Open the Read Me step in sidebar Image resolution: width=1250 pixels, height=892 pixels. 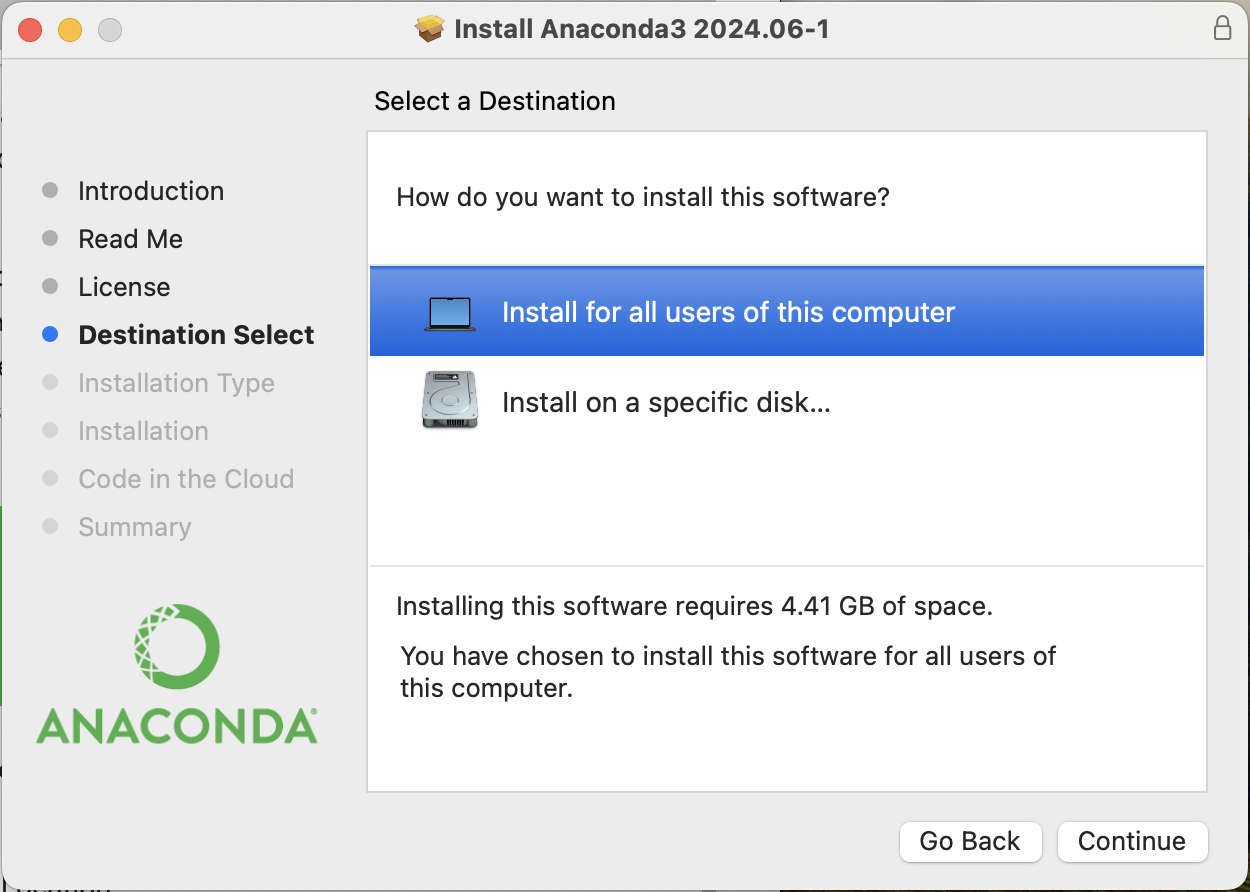[x=130, y=239]
